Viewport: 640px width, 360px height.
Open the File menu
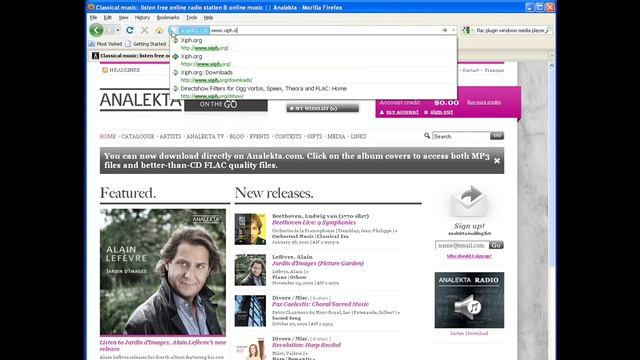[x=93, y=18]
